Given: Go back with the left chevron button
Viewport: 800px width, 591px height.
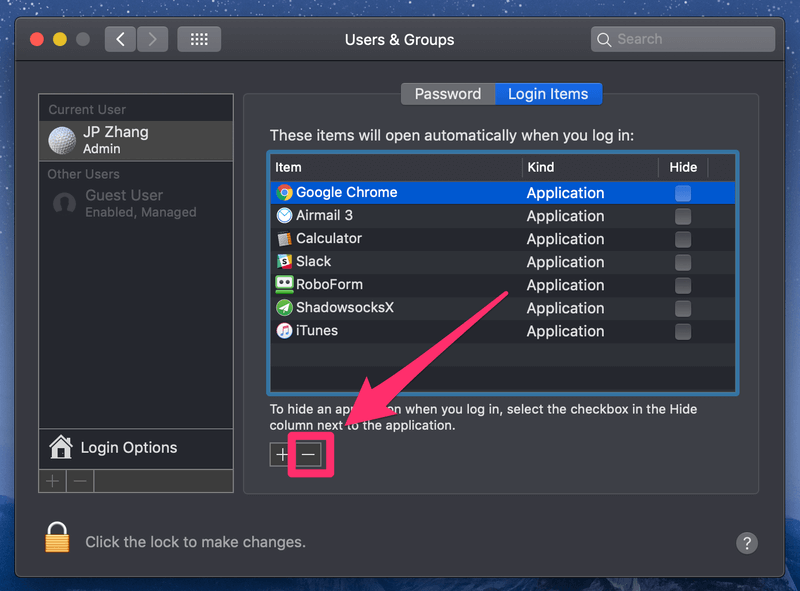Looking at the screenshot, I should click(x=120, y=39).
